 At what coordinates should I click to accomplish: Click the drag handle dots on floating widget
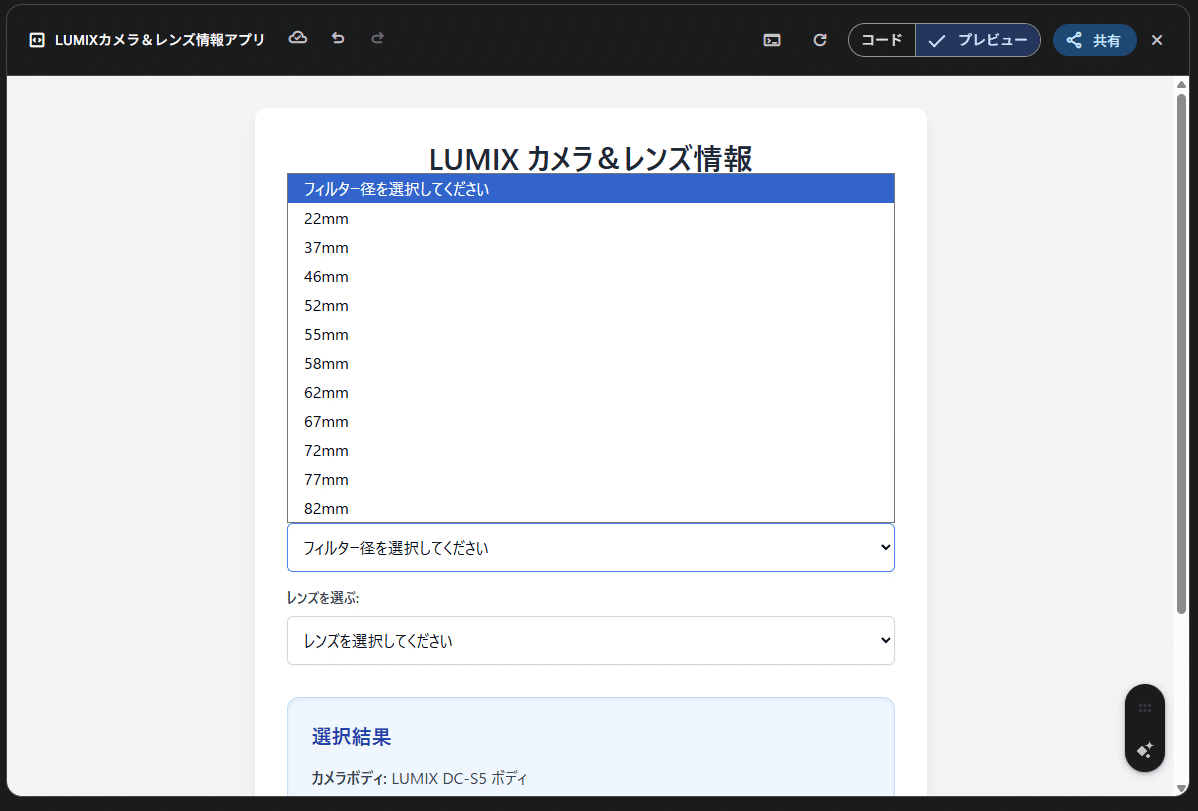click(x=1145, y=708)
